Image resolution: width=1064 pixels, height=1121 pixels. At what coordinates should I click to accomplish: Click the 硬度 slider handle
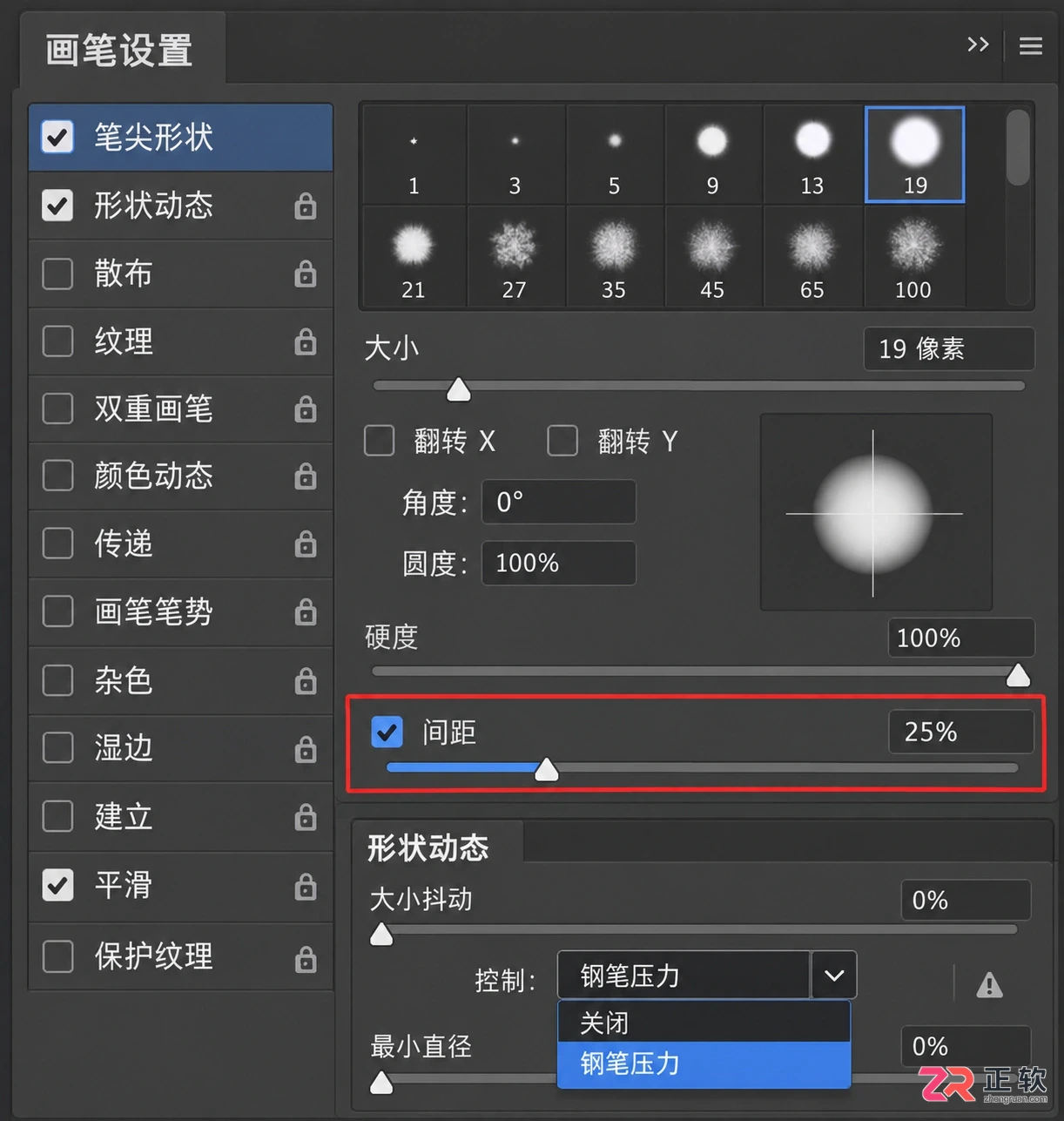coord(1018,675)
